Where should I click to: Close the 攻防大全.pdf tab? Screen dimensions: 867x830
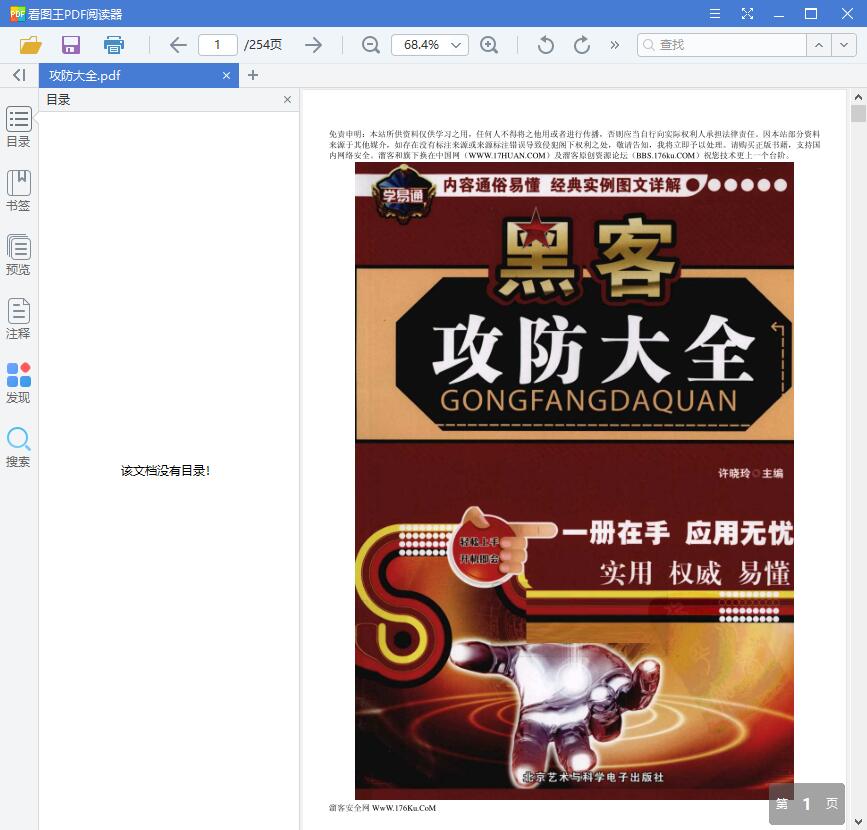[226, 76]
